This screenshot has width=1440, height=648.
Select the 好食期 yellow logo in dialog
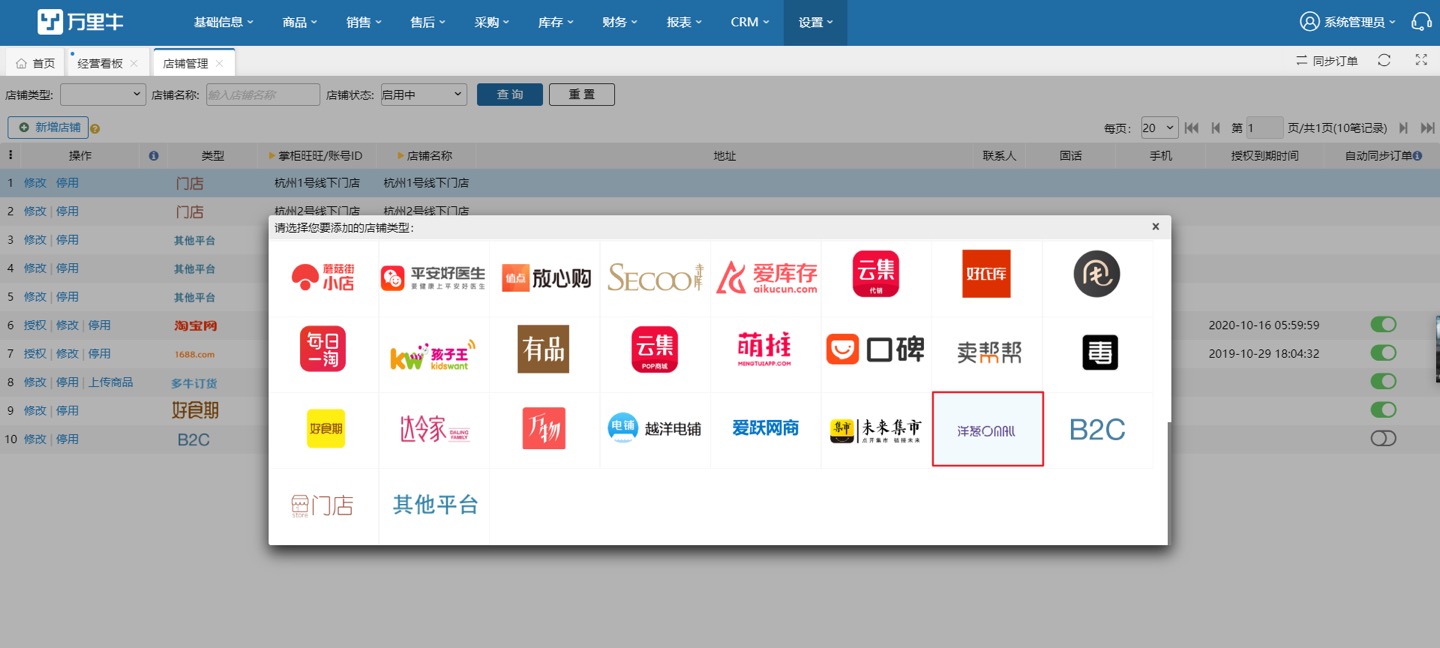pos(326,429)
